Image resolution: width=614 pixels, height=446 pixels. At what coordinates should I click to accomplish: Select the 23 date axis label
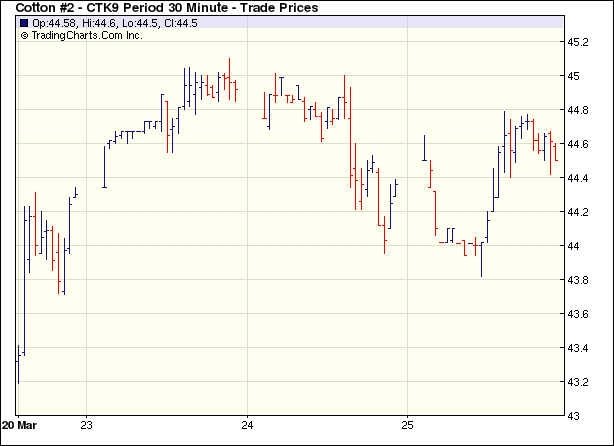coord(87,424)
